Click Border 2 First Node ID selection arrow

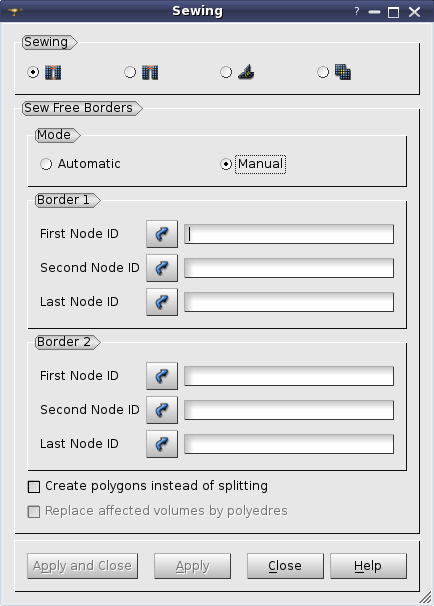point(162,376)
